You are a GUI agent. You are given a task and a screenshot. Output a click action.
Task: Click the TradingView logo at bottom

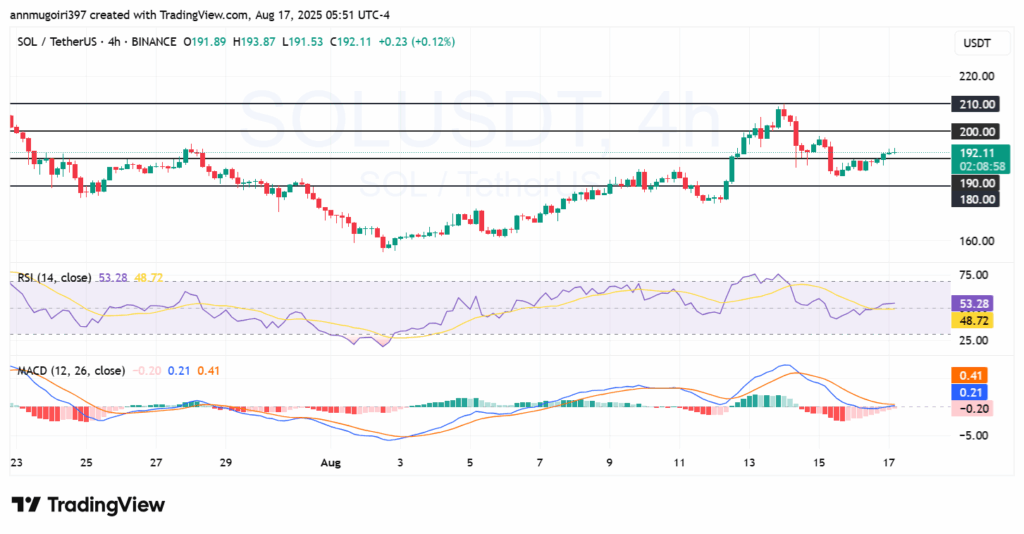pyautogui.click(x=88, y=505)
